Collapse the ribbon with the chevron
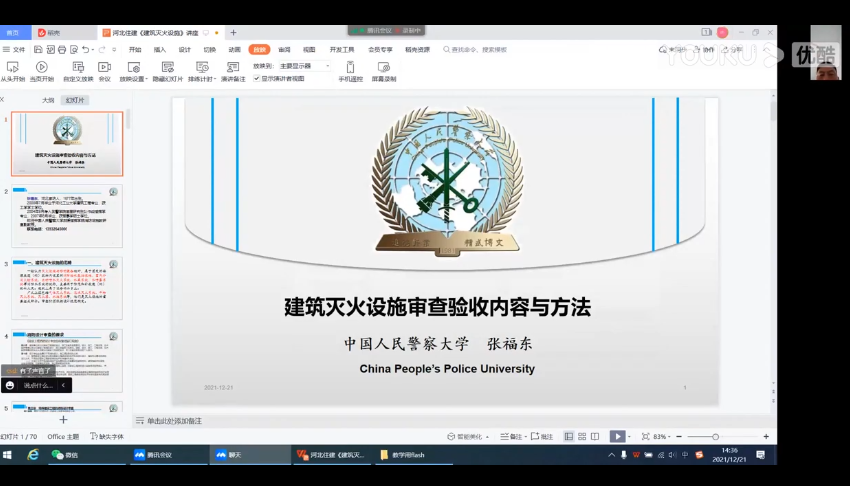Image resolution: width=850 pixels, height=486 pixels. (766, 49)
